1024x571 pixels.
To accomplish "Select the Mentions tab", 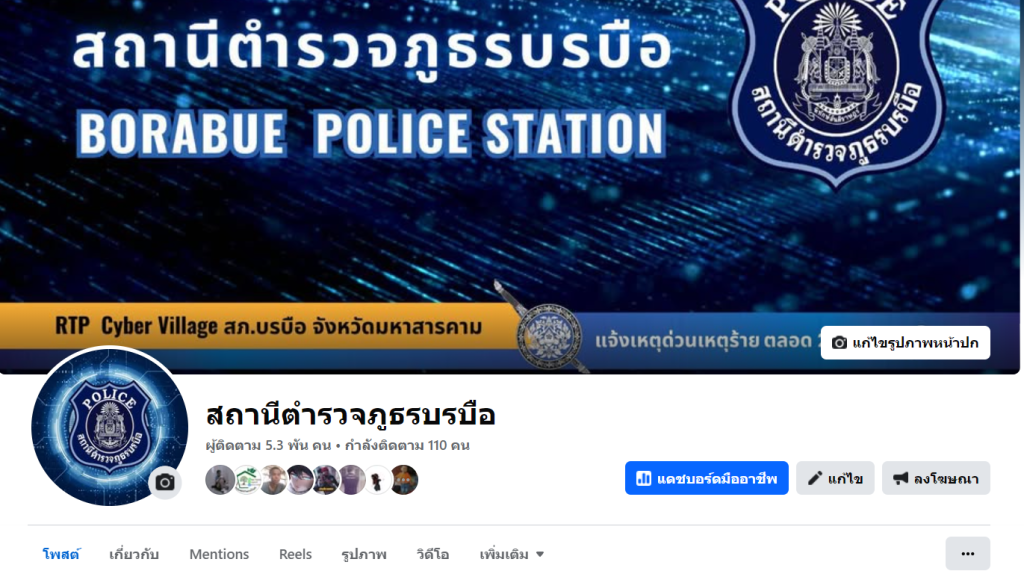I will (x=219, y=555).
